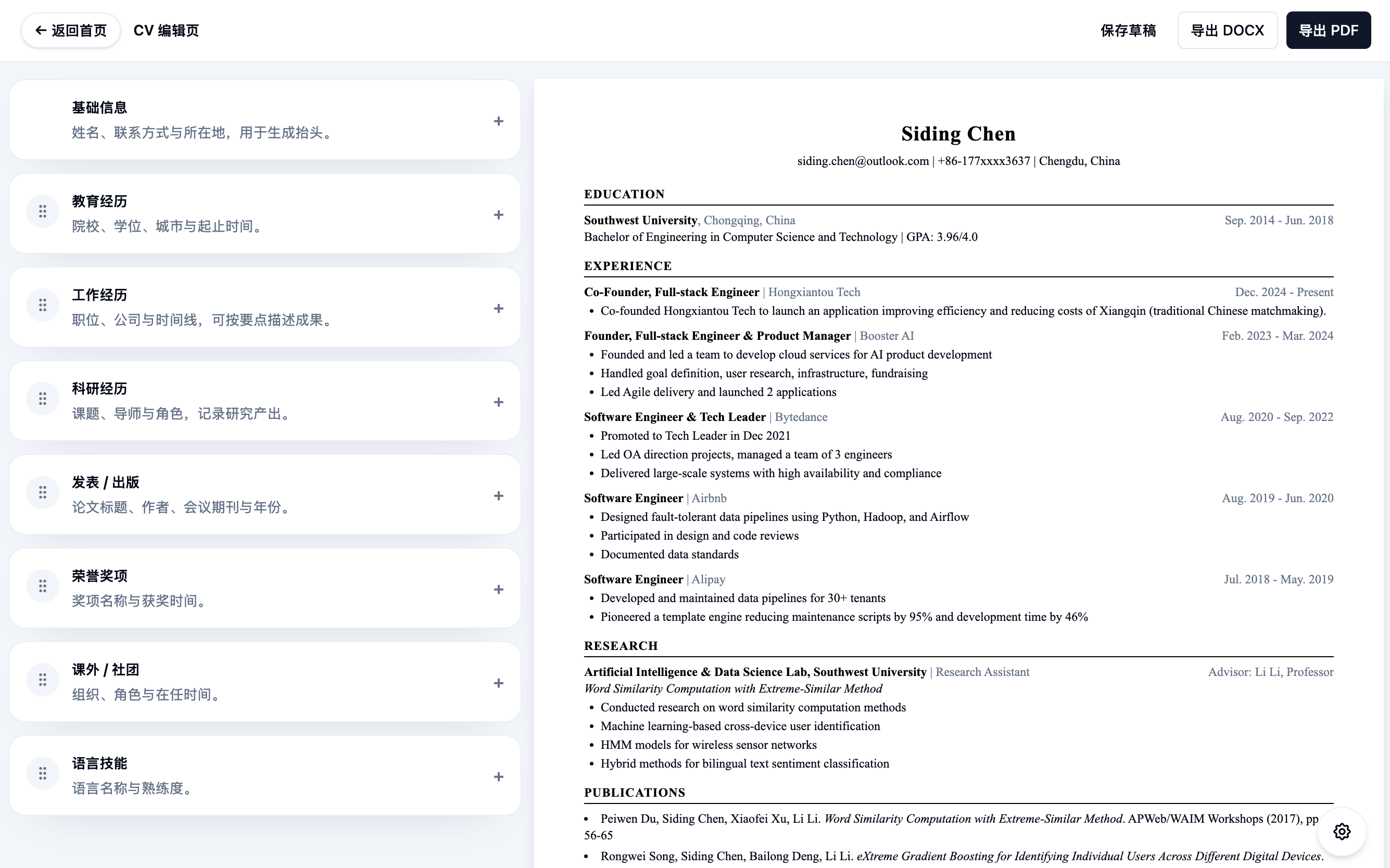Expand the 教育经历 section with plus
This screenshot has width=1390, height=868.
[x=498, y=215]
